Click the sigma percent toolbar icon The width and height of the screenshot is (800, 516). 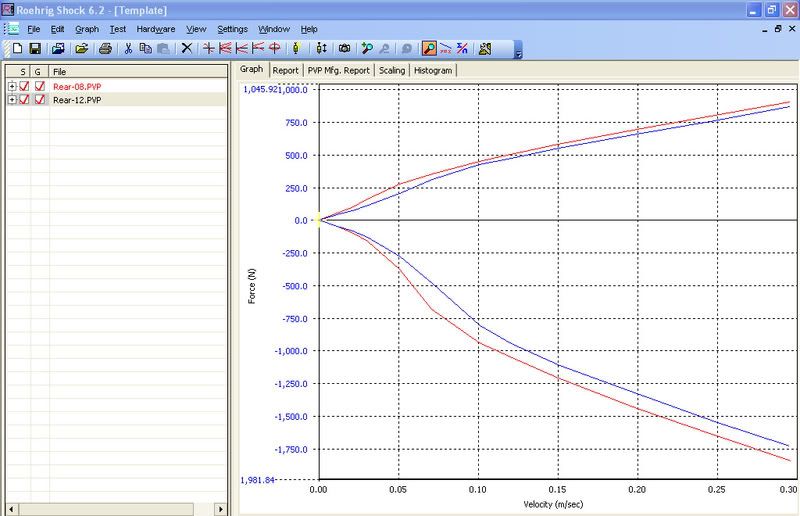tap(462, 48)
